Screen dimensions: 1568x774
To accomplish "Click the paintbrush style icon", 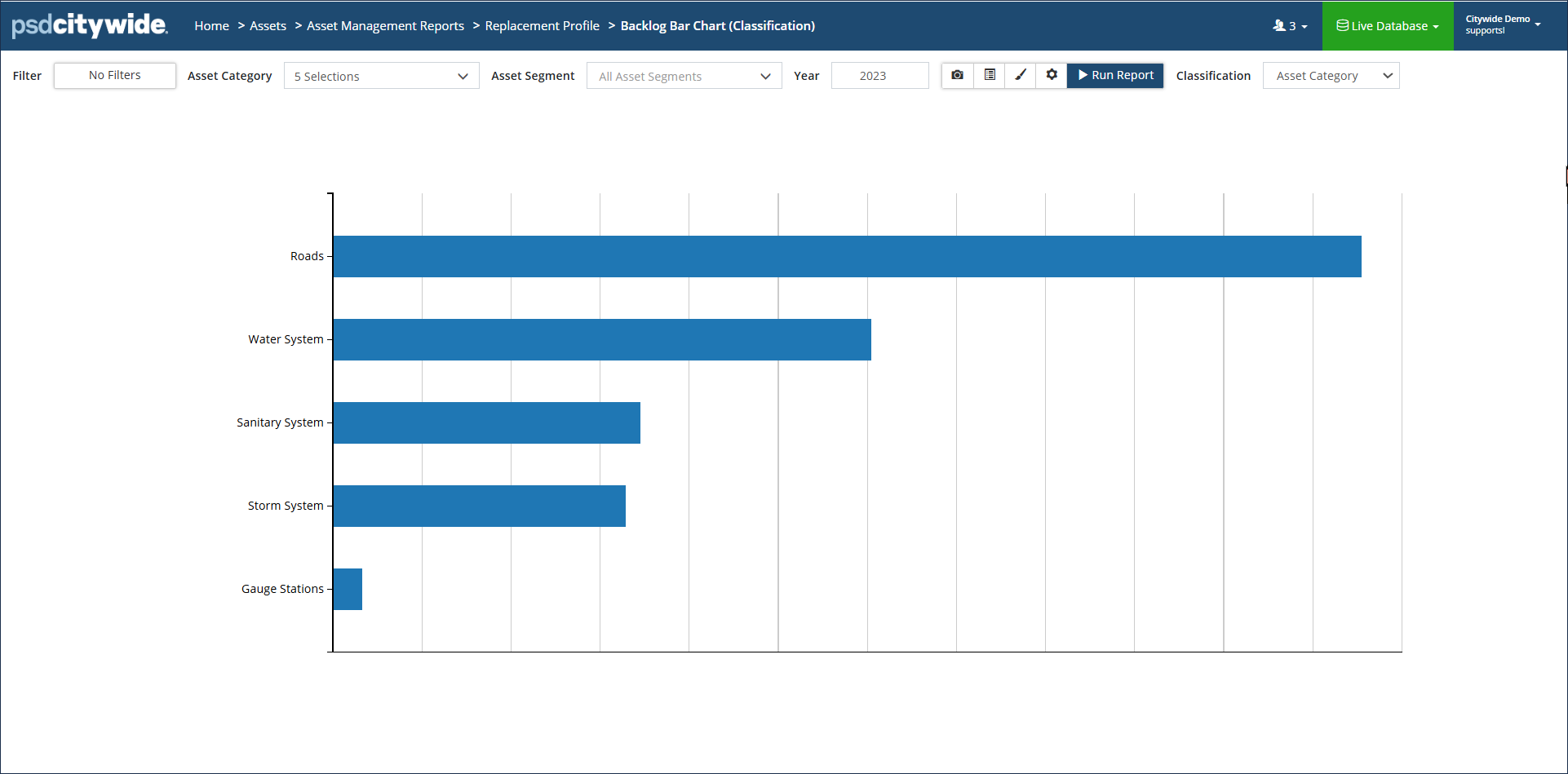I will click(1020, 75).
